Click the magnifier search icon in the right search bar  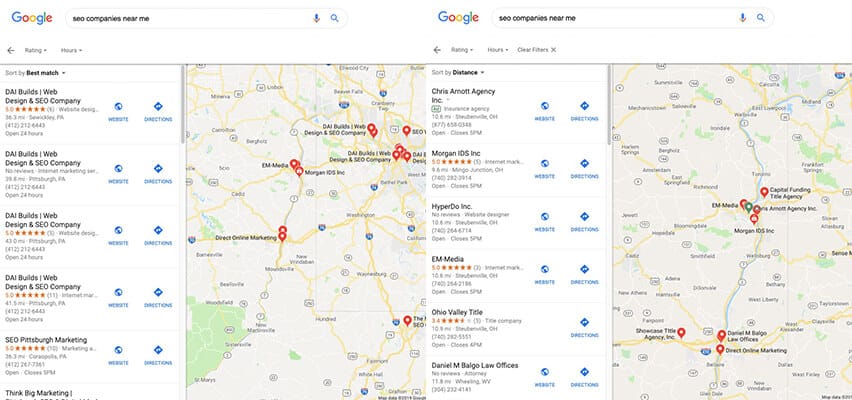coord(761,18)
